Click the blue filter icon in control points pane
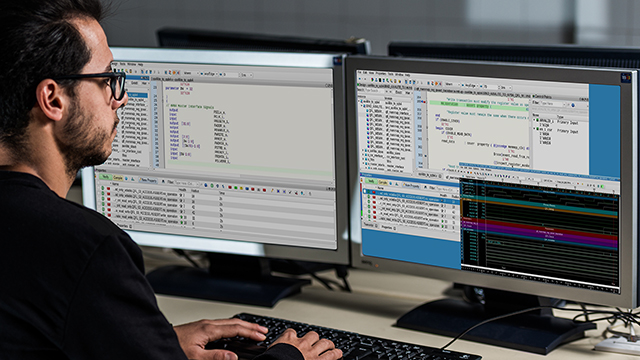The height and width of the screenshot is (360, 640). pyautogui.click(x=573, y=105)
